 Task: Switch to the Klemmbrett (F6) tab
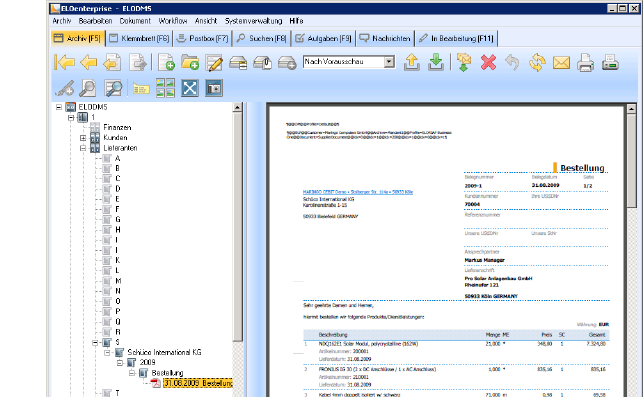point(139,38)
